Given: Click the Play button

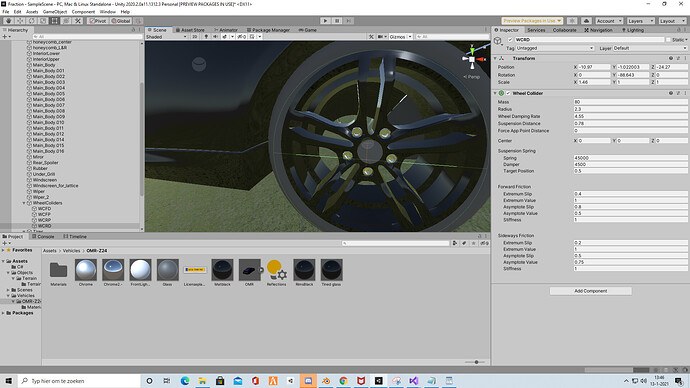Looking at the screenshot, I should (325, 21).
